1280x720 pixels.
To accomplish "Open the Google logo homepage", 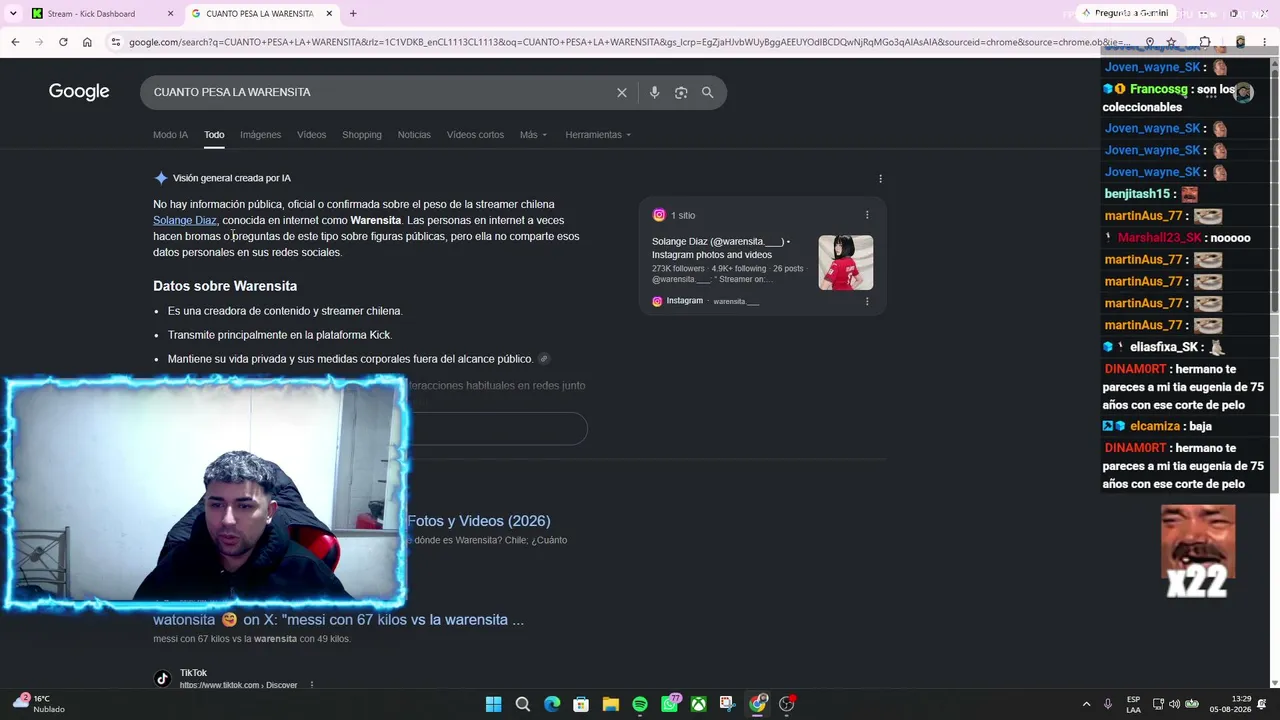I will pos(79,92).
